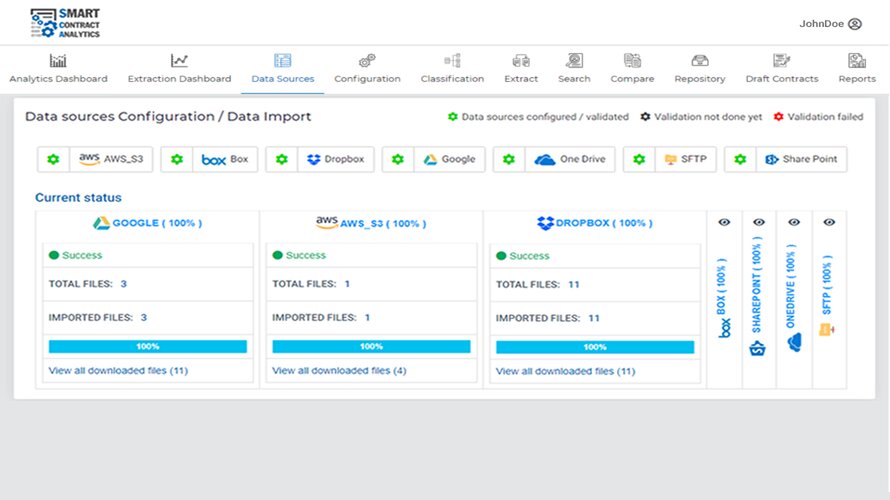Select the Search icon in navigation
This screenshot has height=500, width=890.
tap(574, 61)
